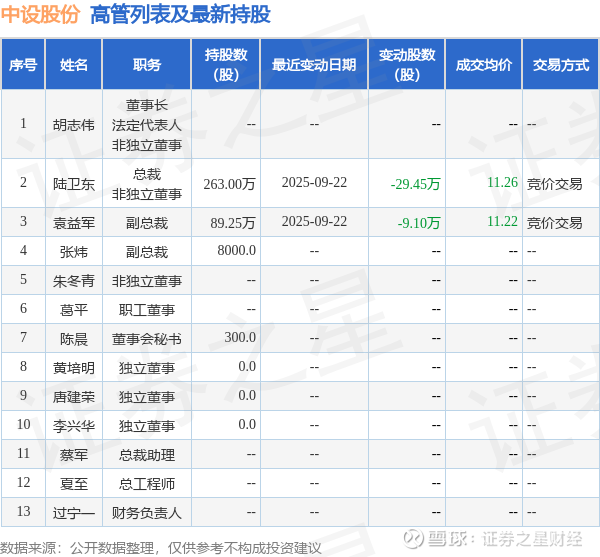Click sequence number 13
The image size is (600, 557).
pos(23,511)
